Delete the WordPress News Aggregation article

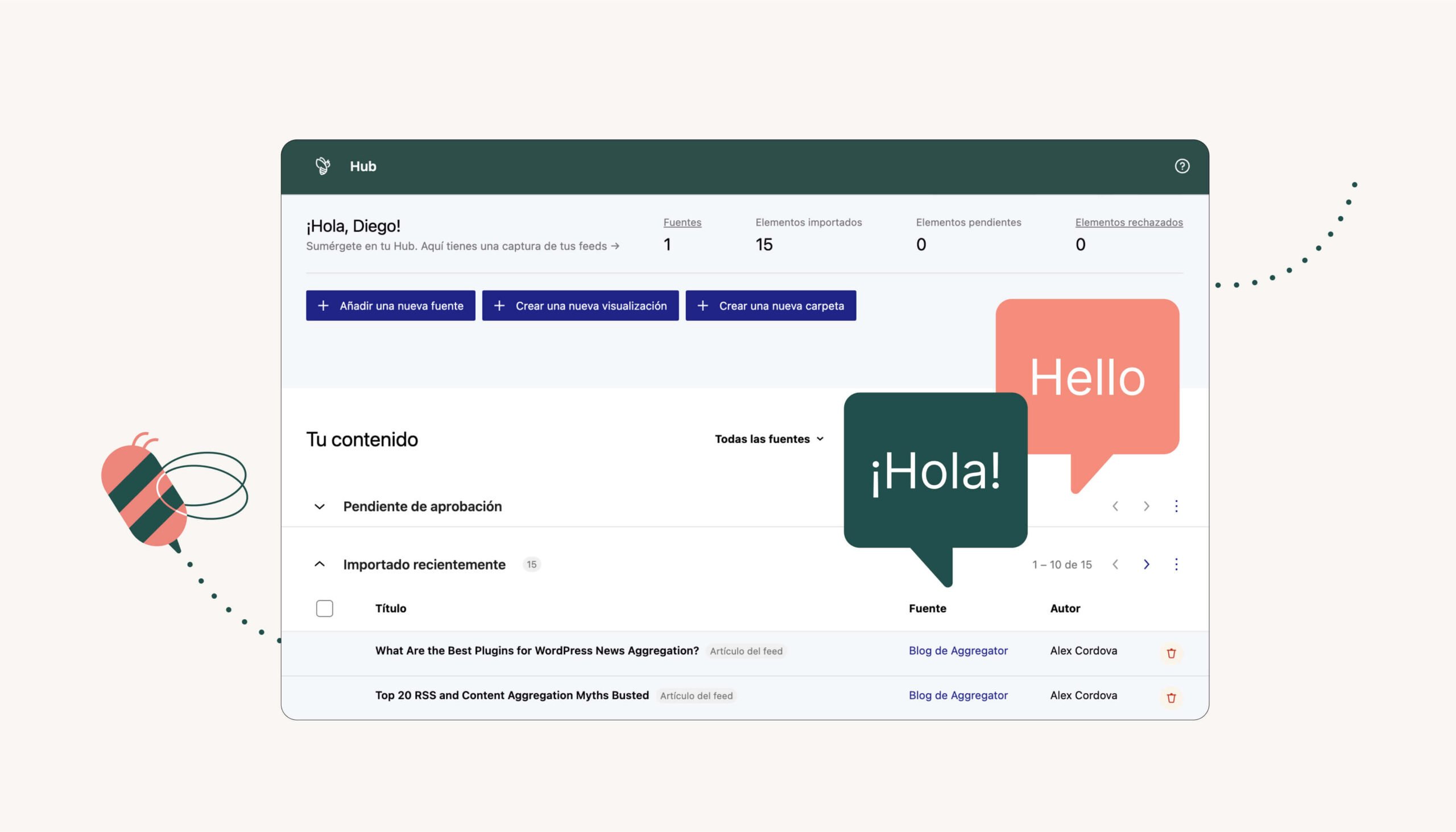point(1170,653)
